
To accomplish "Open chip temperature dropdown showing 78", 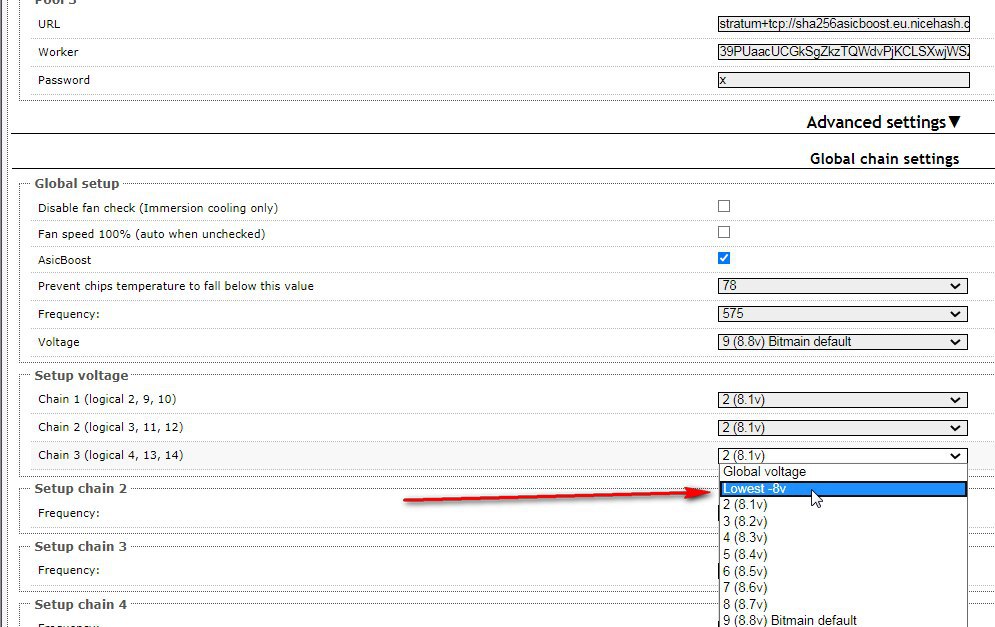I will [843, 286].
